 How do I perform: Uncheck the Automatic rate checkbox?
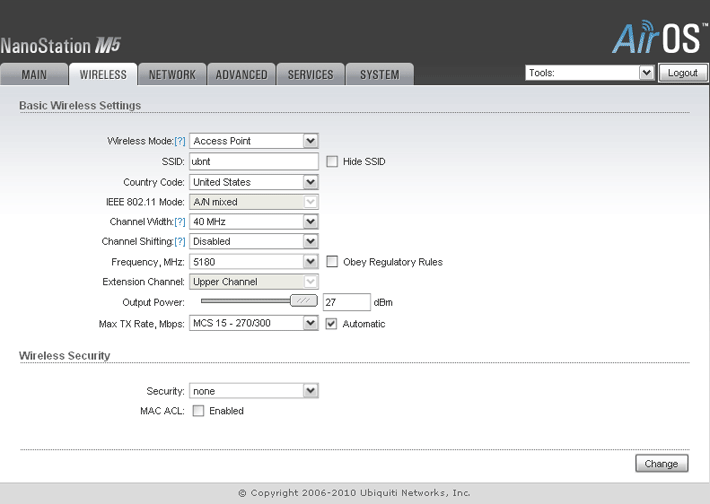pos(331,324)
